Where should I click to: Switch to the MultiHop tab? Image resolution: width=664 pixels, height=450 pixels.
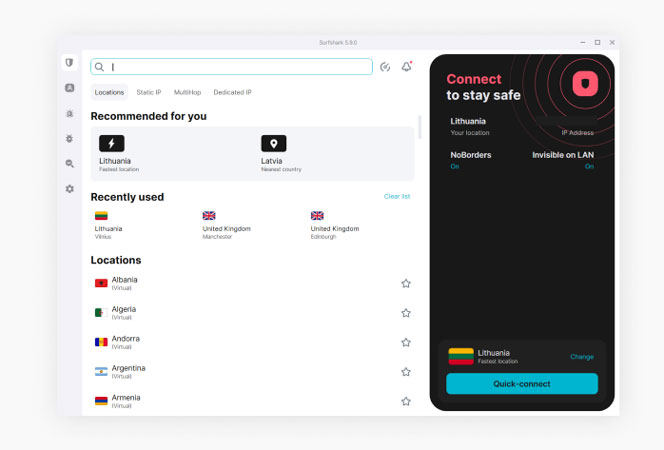187,92
